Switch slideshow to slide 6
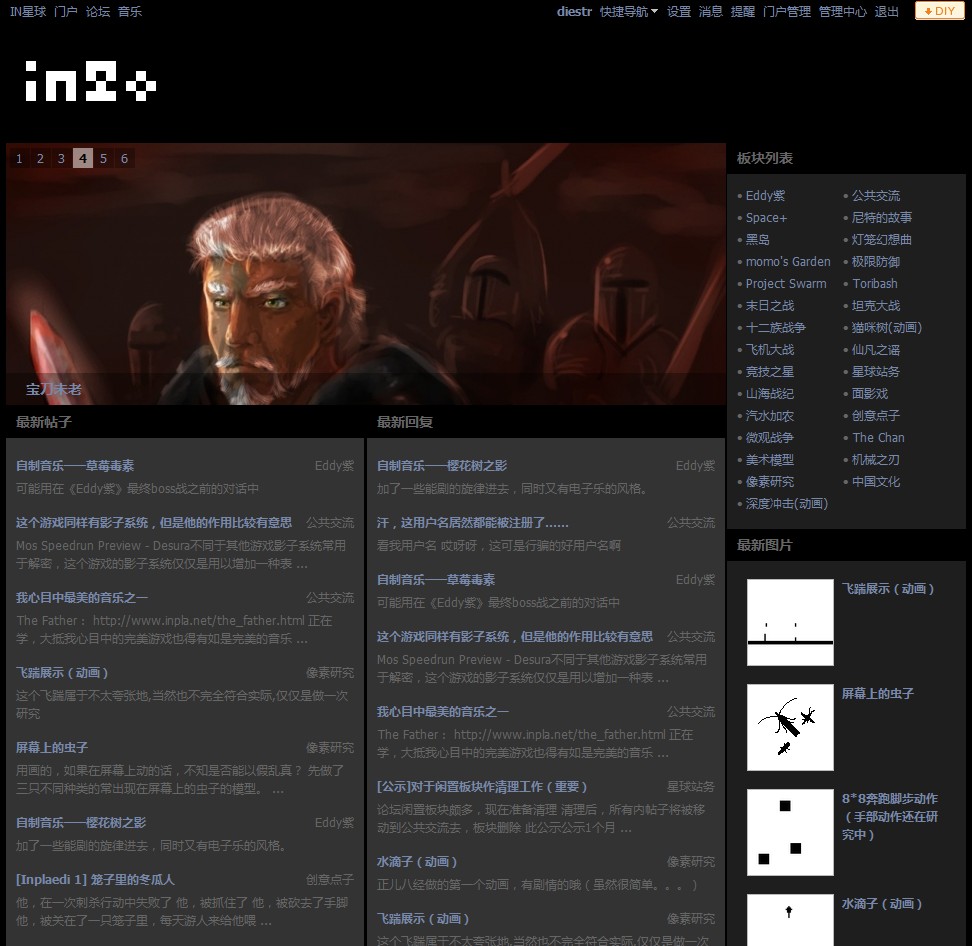 click(125, 158)
